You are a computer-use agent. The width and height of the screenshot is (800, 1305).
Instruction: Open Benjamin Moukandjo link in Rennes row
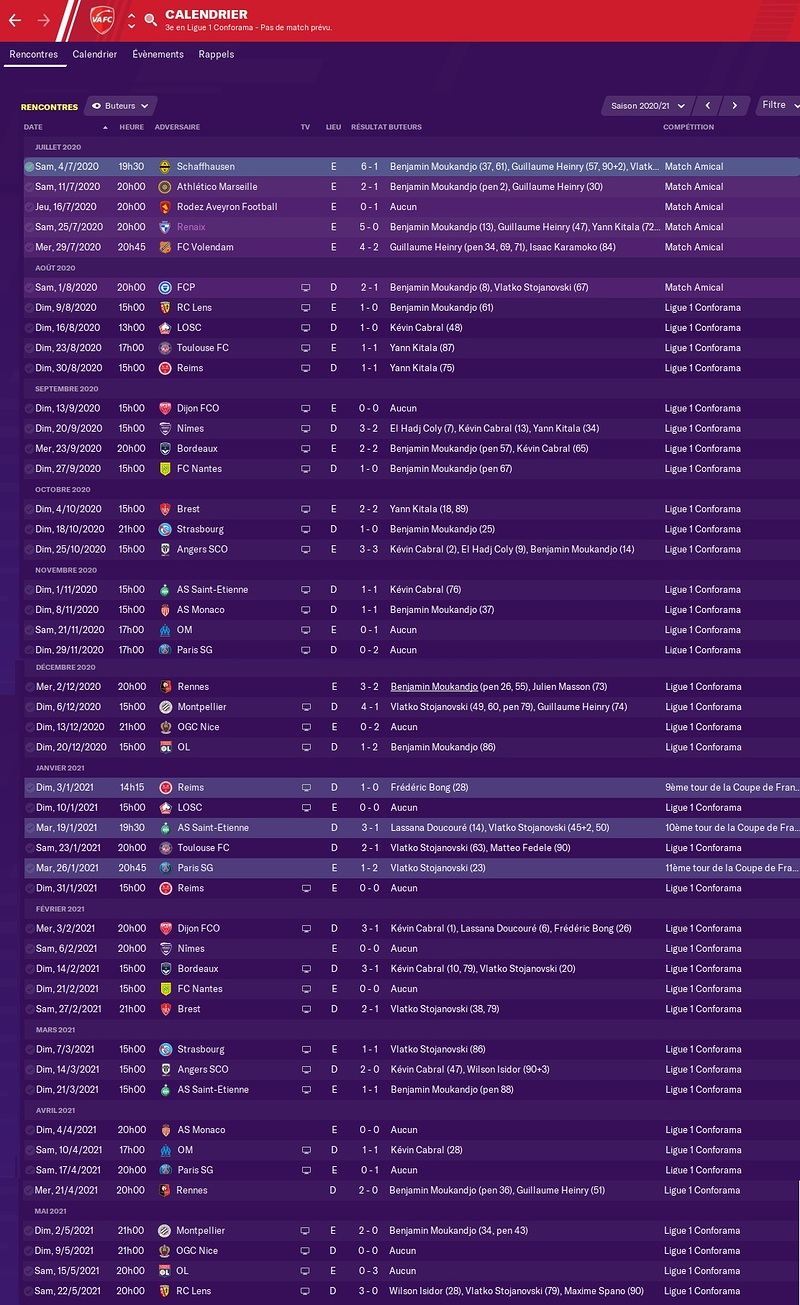click(x=435, y=687)
